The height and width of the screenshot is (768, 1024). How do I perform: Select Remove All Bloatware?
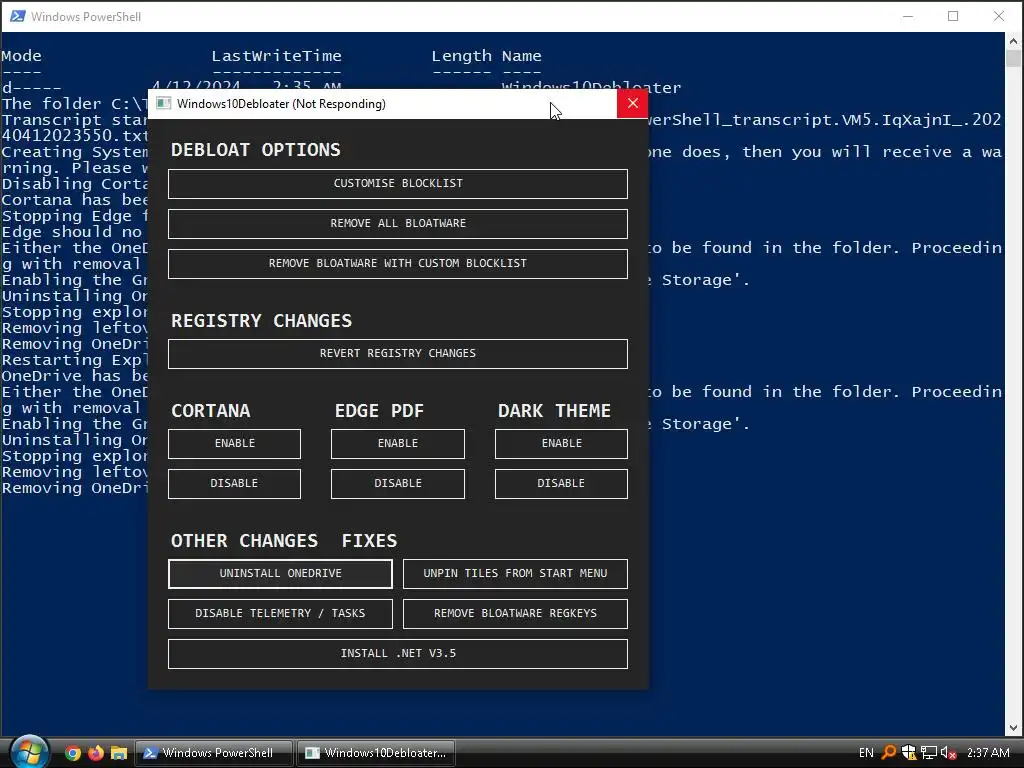398,223
